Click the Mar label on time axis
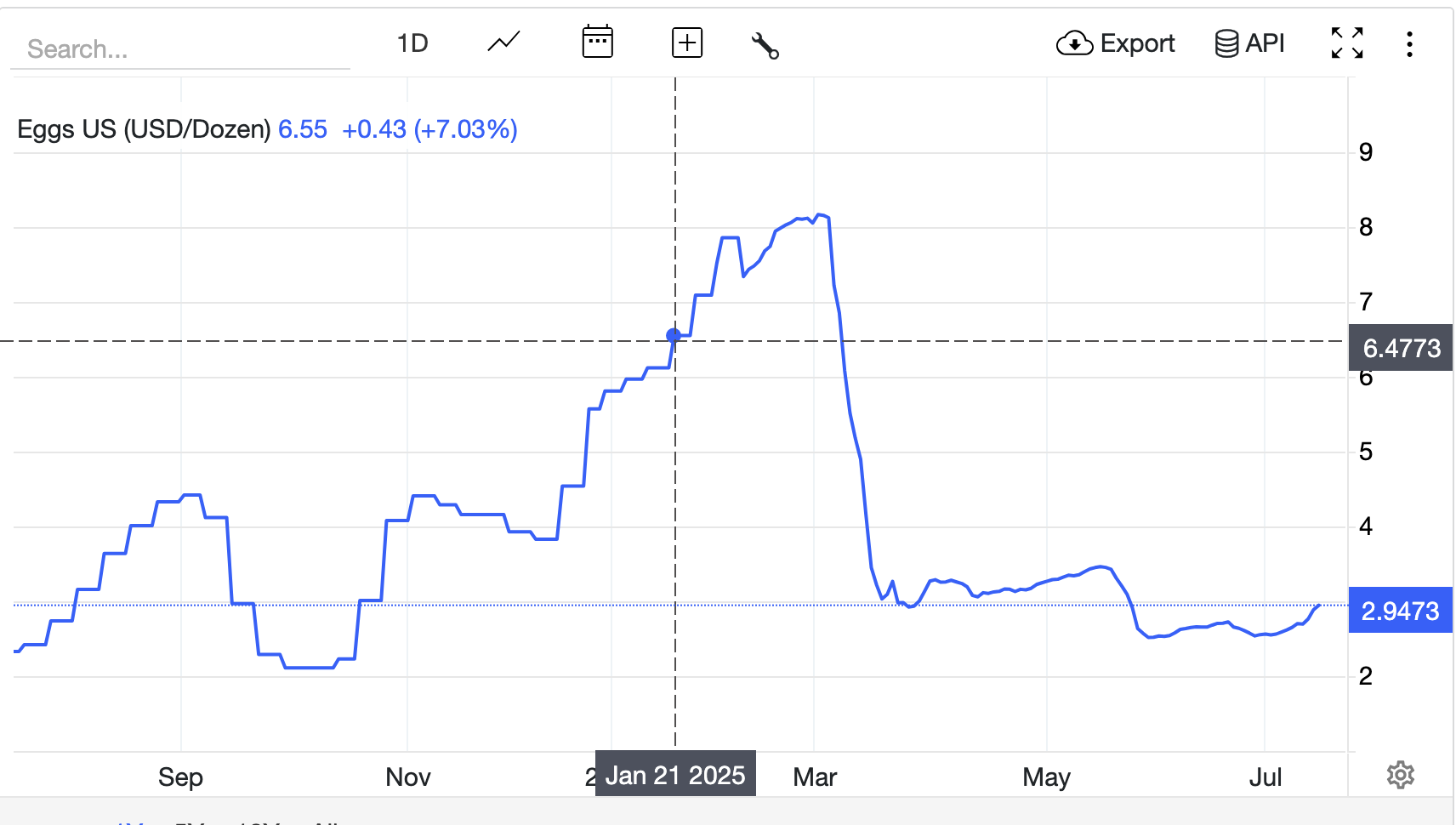1456x825 pixels. [x=815, y=777]
